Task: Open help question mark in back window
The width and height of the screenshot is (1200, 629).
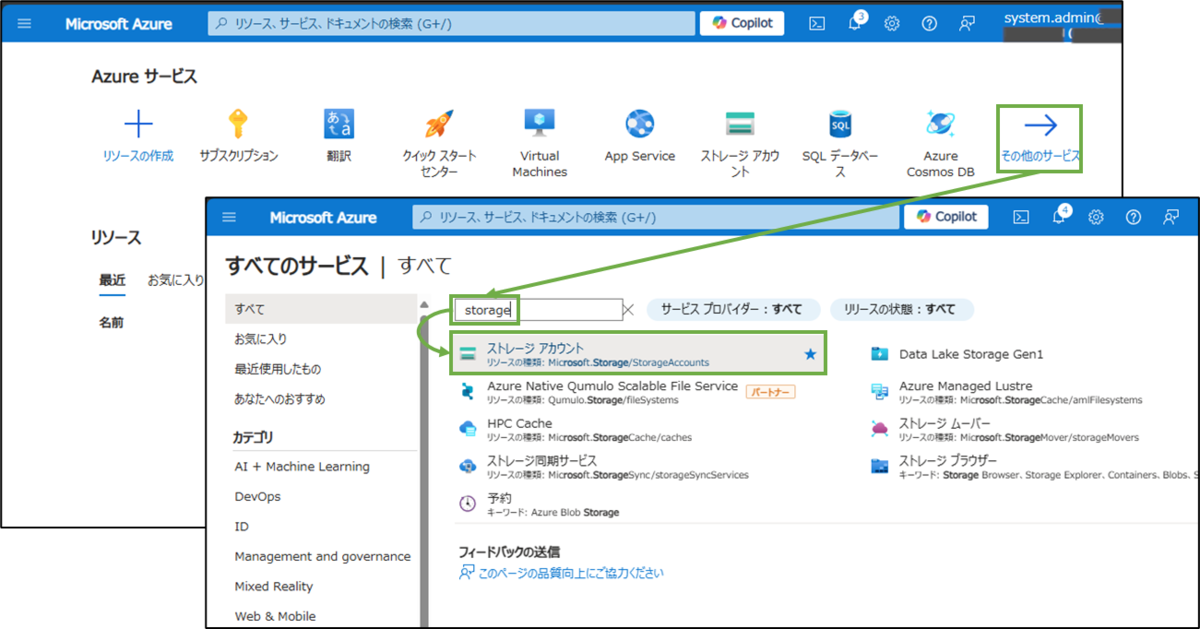Action: point(929,24)
